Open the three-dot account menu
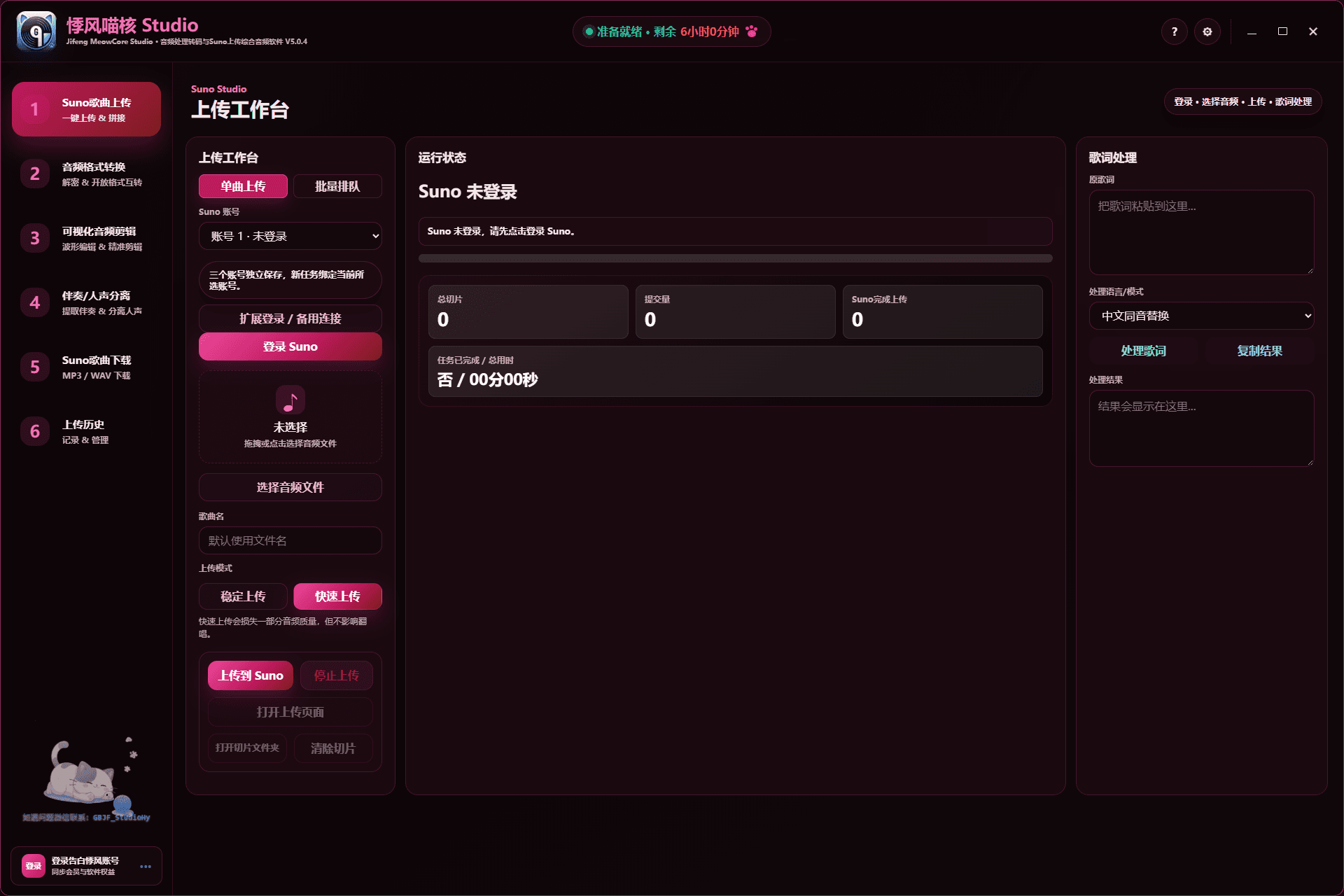The height and width of the screenshot is (896, 1344). pos(146,866)
